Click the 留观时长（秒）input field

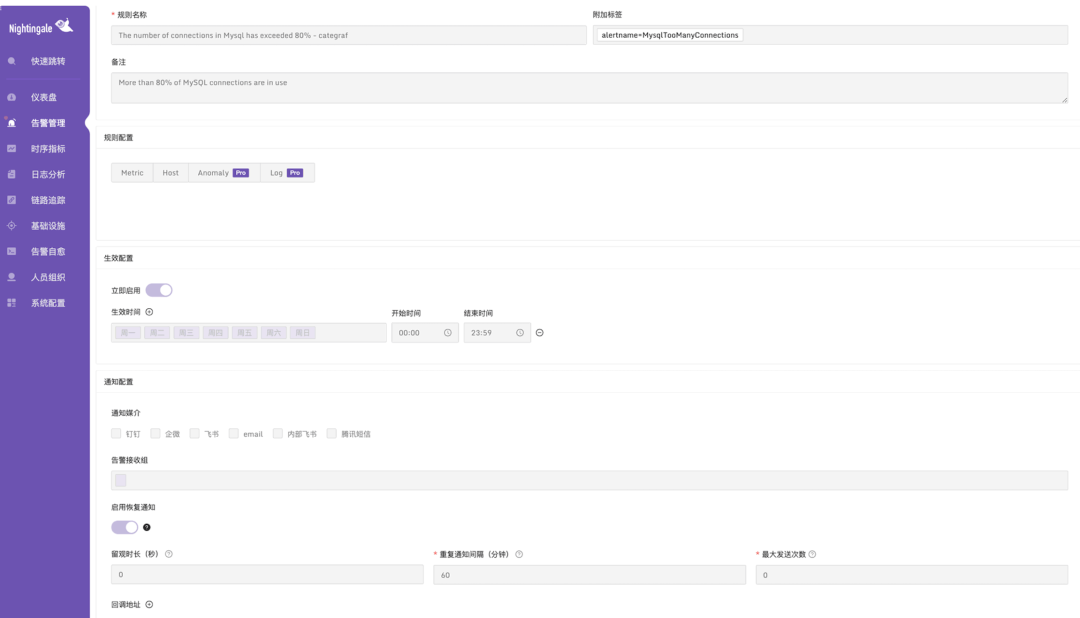point(267,575)
